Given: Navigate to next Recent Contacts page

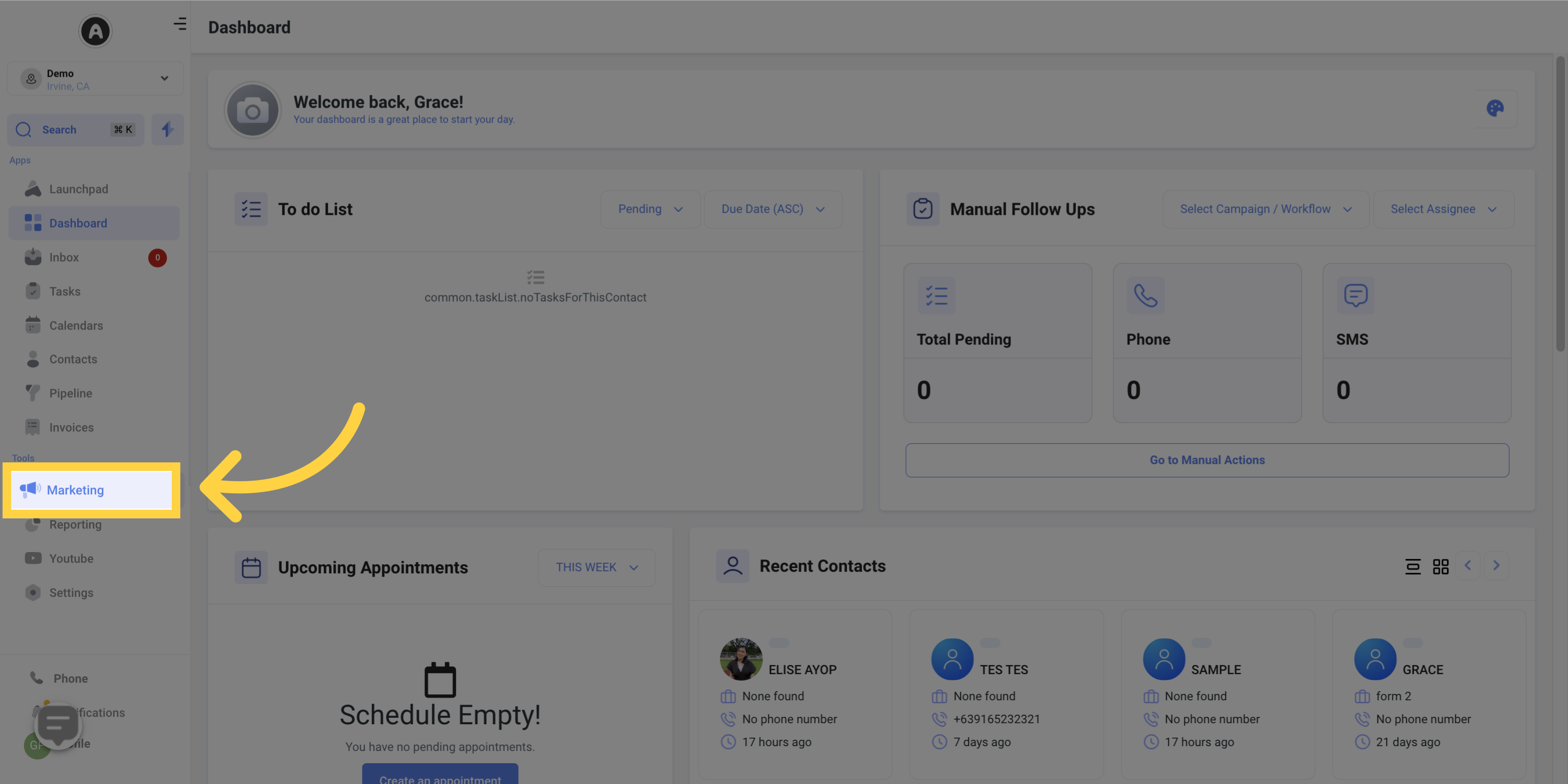Looking at the screenshot, I should (1497, 565).
